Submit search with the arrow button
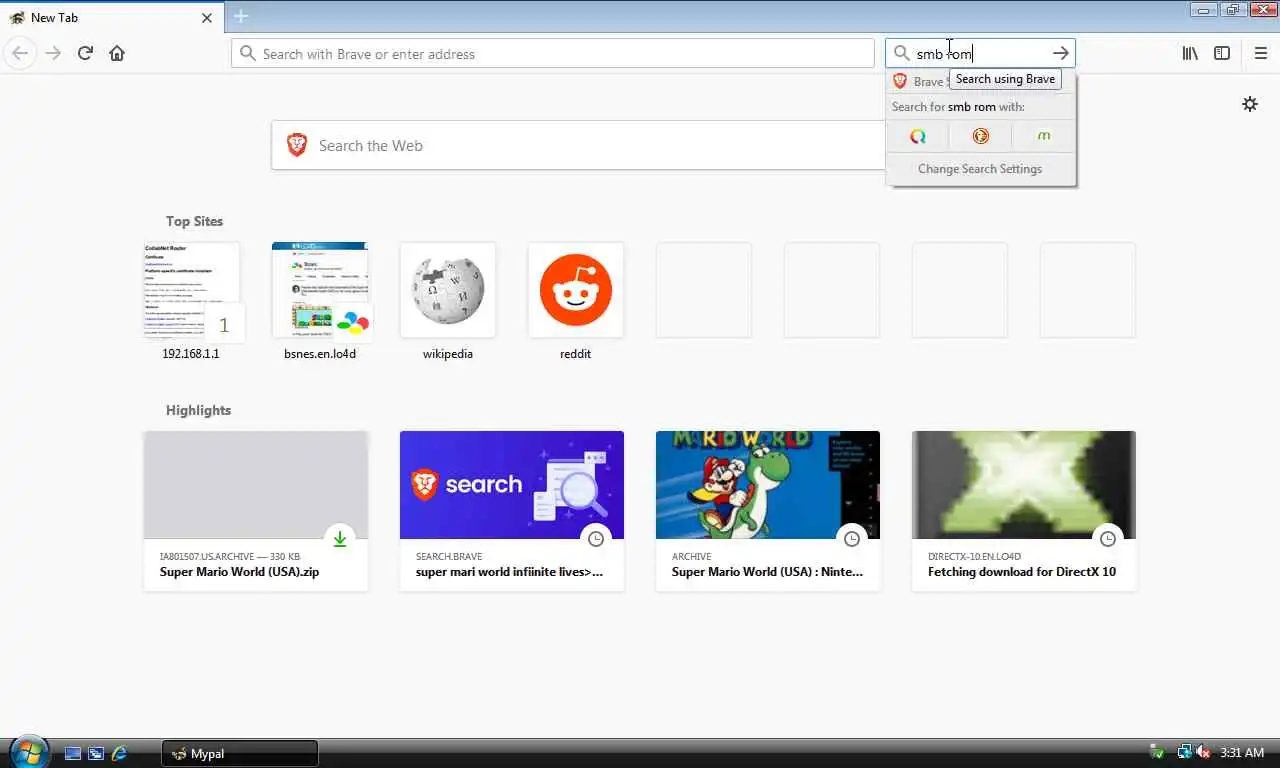The image size is (1280, 768). click(x=1060, y=53)
